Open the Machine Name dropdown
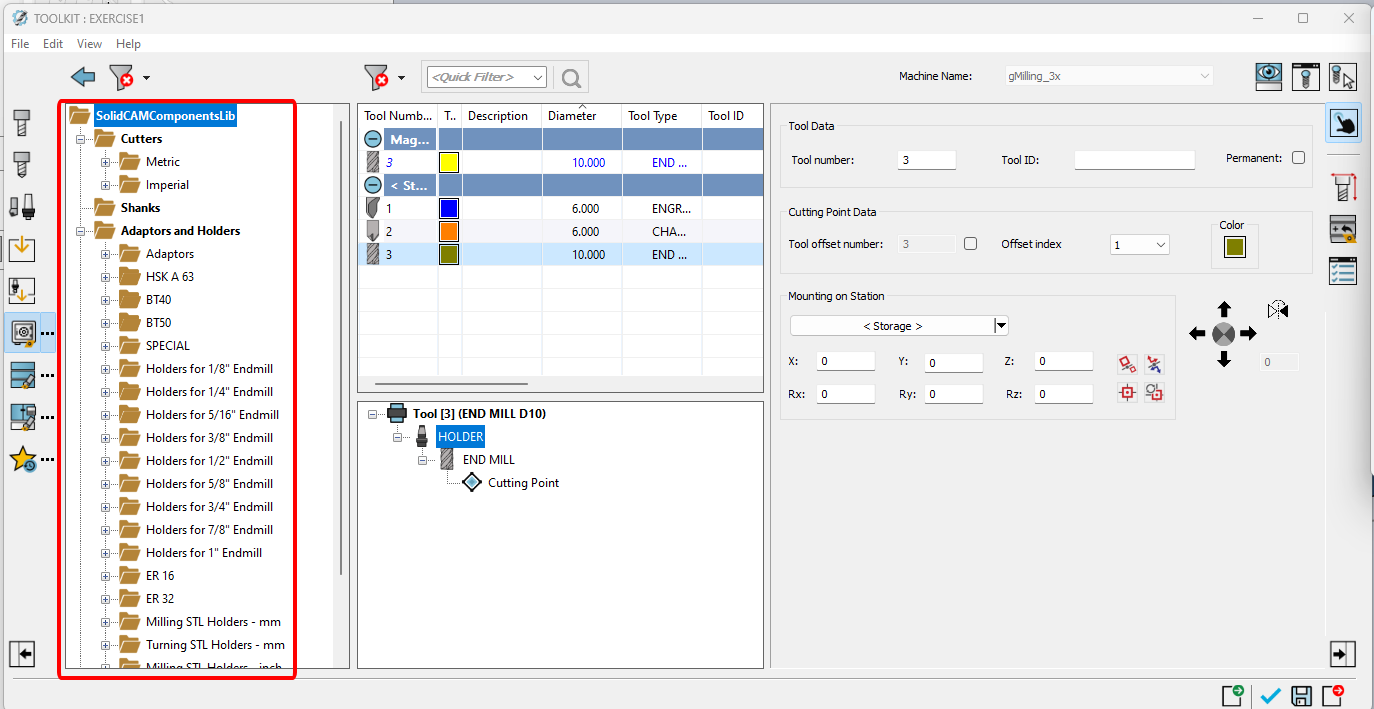Image resolution: width=1374 pixels, height=709 pixels. pyautogui.click(x=1108, y=76)
